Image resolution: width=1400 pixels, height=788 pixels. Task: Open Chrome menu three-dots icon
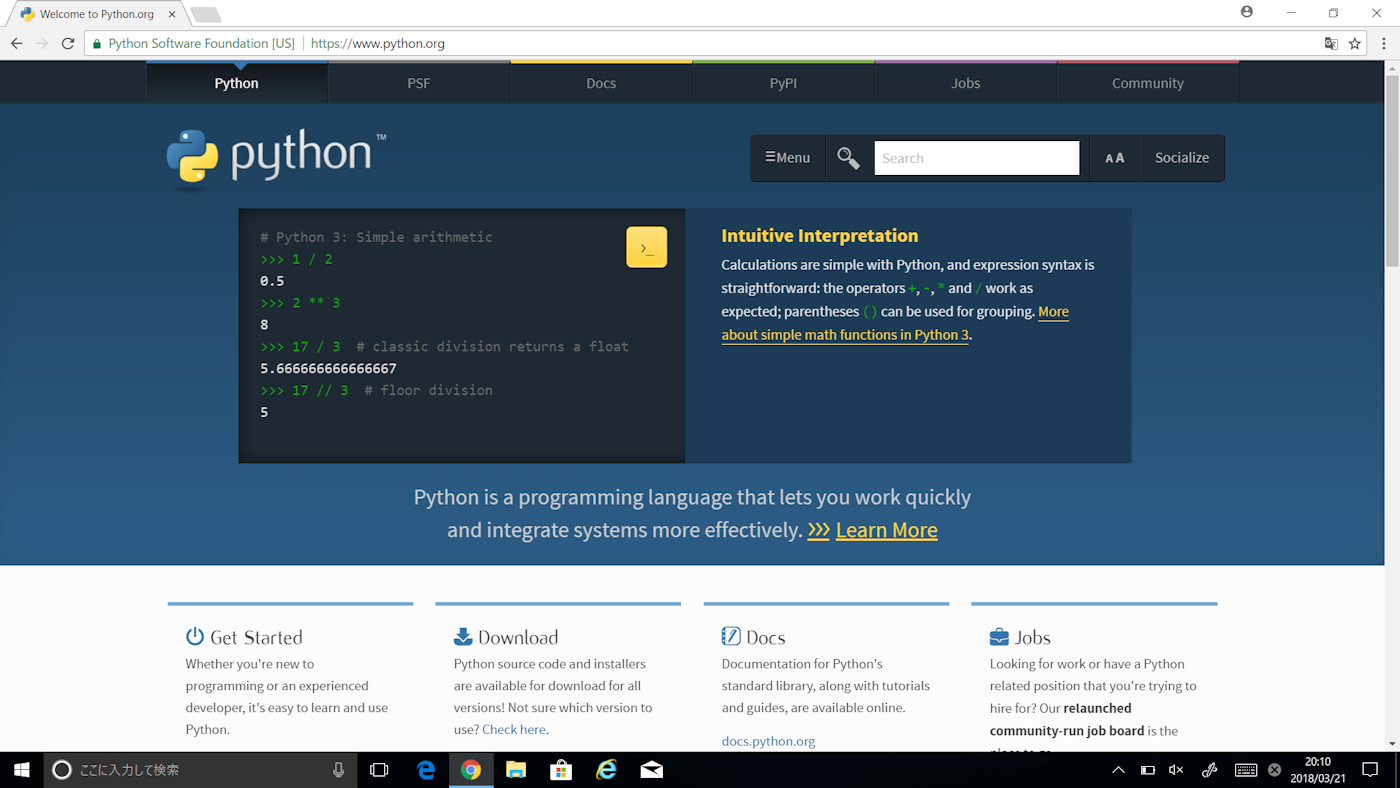pyautogui.click(x=1384, y=44)
